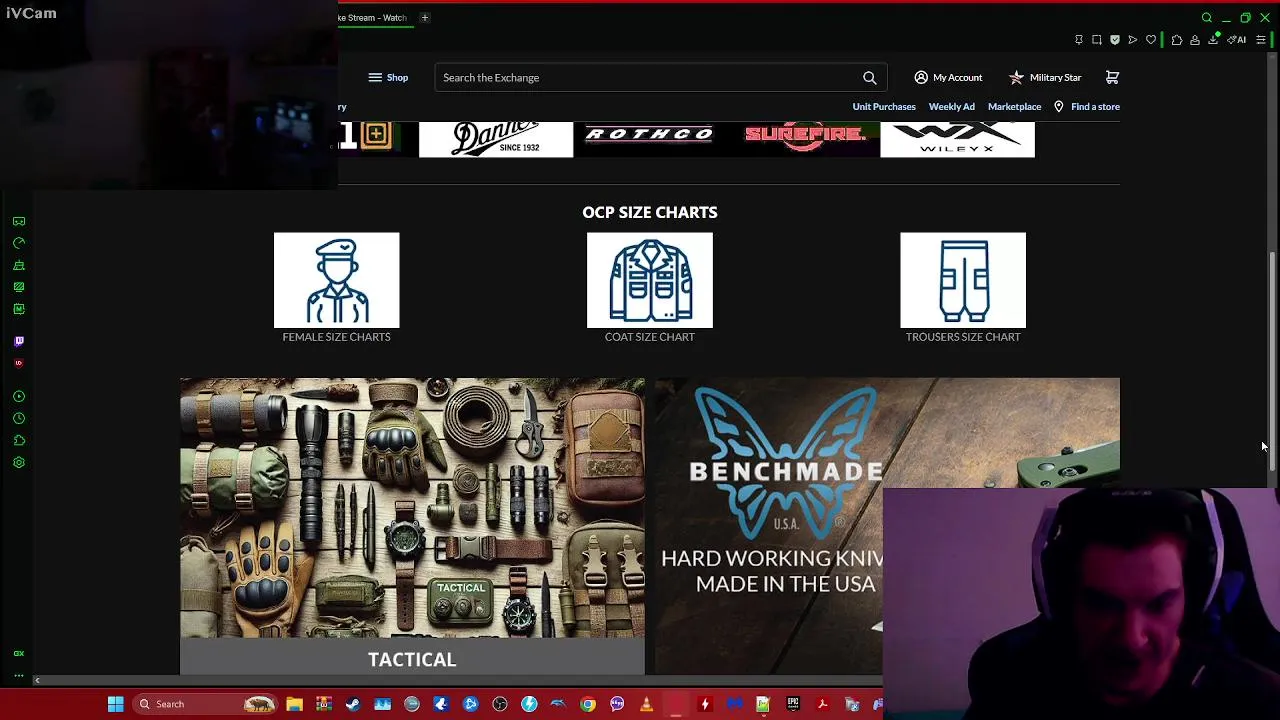Open Settings gear in the sidebar
This screenshot has width=1280, height=720.
[19, 463]
